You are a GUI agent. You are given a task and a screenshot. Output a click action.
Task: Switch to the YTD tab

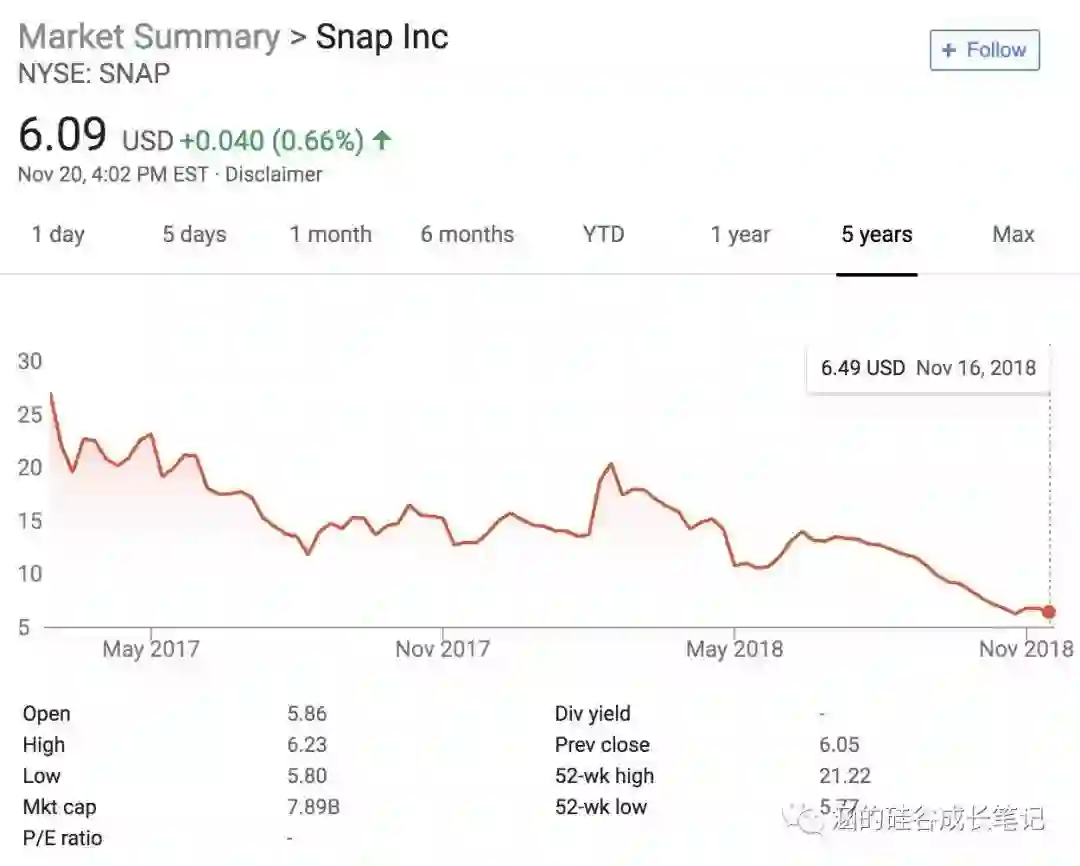click(603, 235)
